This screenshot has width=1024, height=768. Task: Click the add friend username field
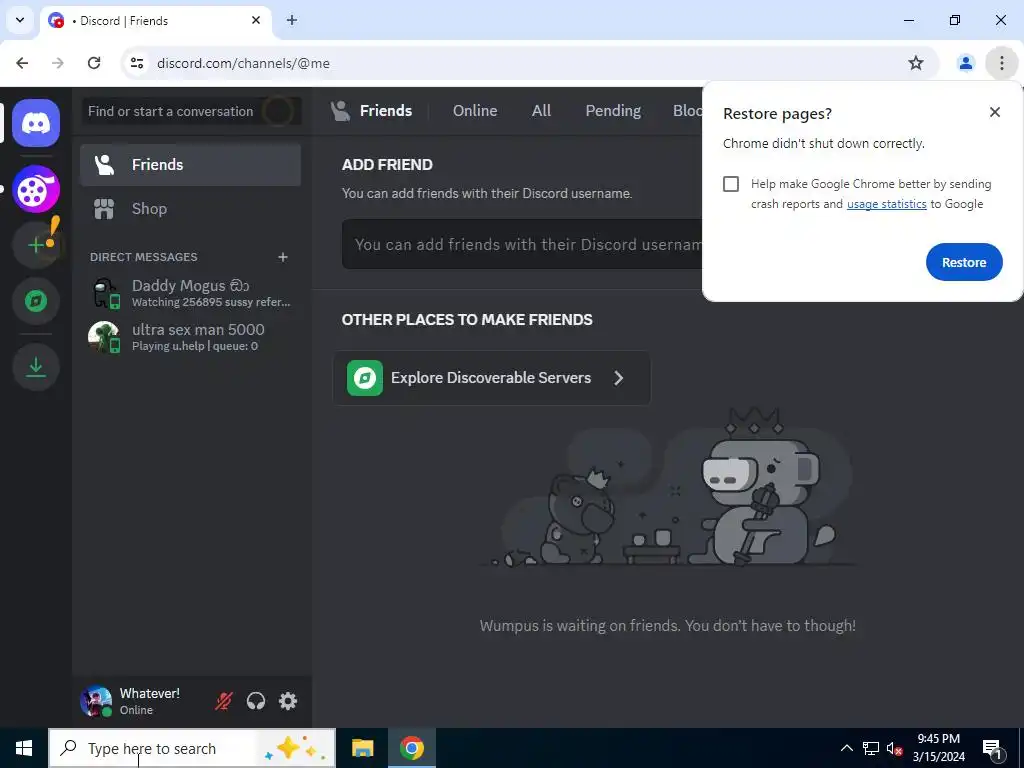point(522,244)
